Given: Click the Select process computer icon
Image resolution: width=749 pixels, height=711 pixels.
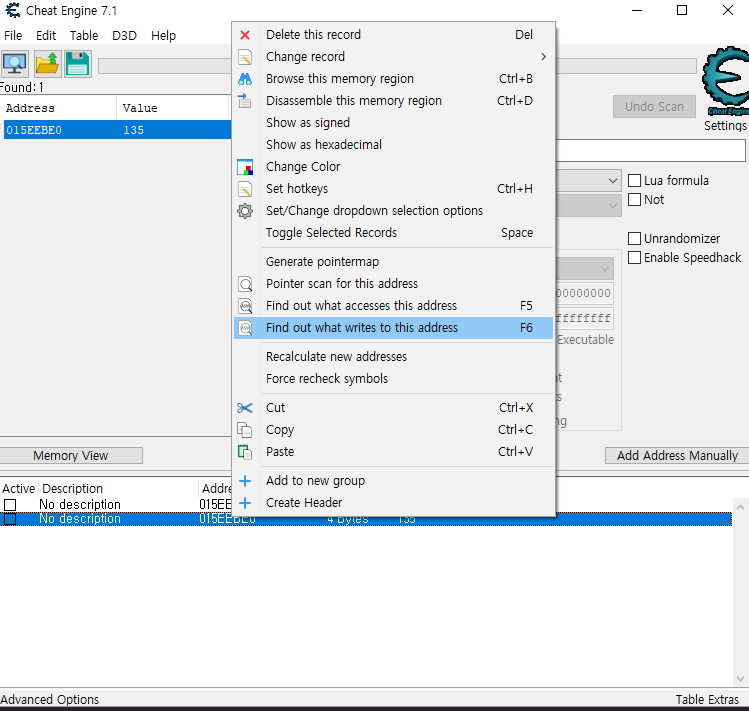Looking at the screenshot, I should coord(15,64).
